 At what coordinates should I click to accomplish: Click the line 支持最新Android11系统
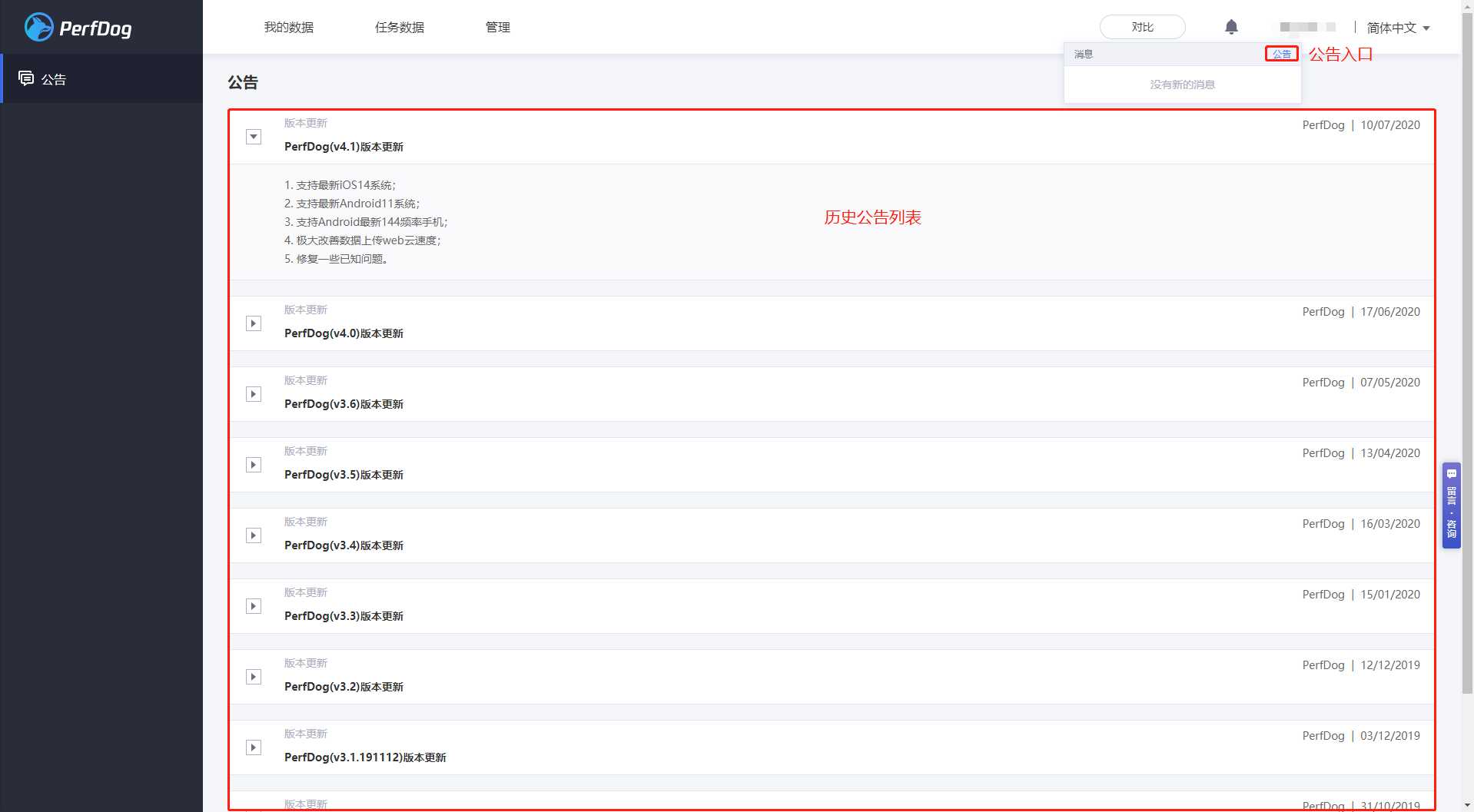(353, 204)
